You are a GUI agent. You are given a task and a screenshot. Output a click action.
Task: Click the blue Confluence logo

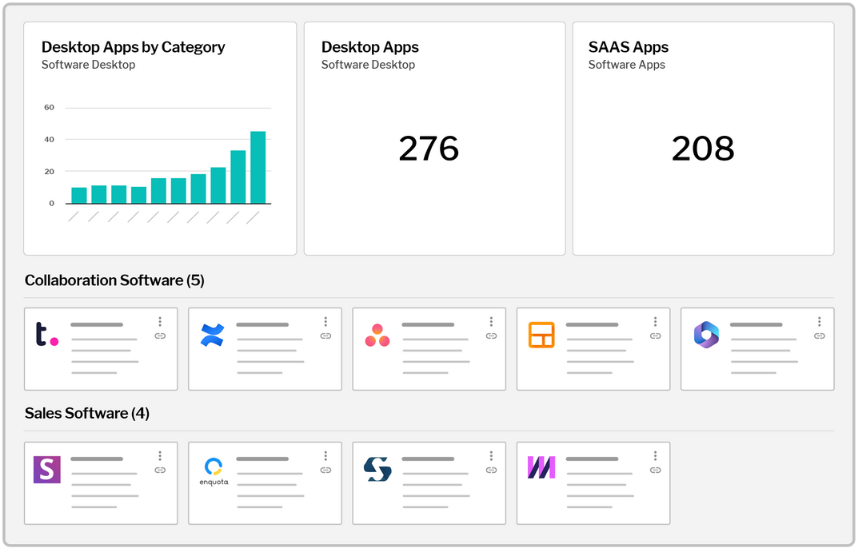click(x=212, y=335)
